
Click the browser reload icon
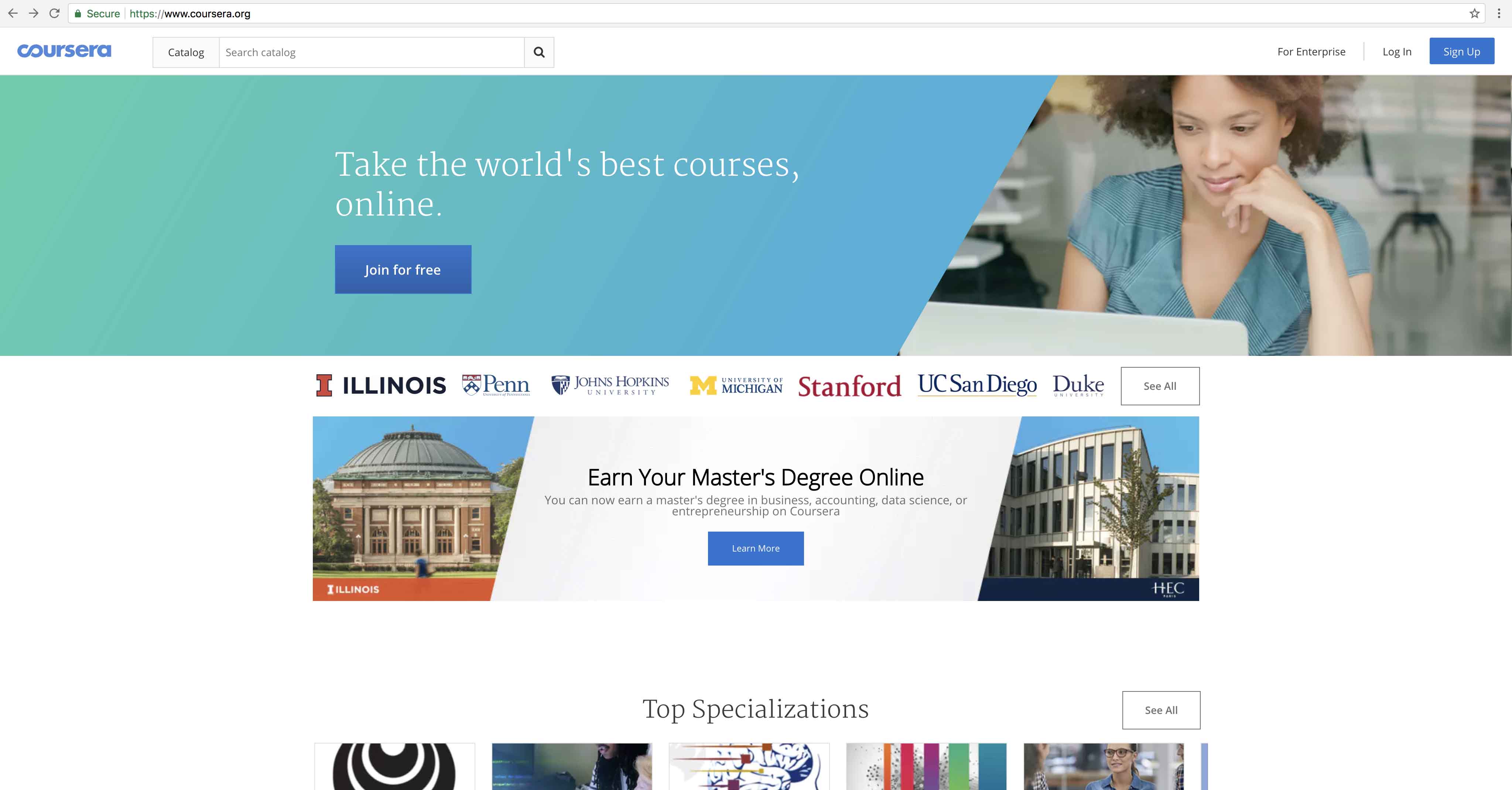55,14
